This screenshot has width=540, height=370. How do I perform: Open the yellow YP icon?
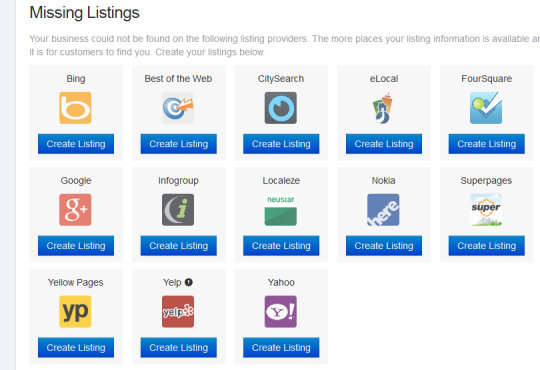click(x=75, y=311)
